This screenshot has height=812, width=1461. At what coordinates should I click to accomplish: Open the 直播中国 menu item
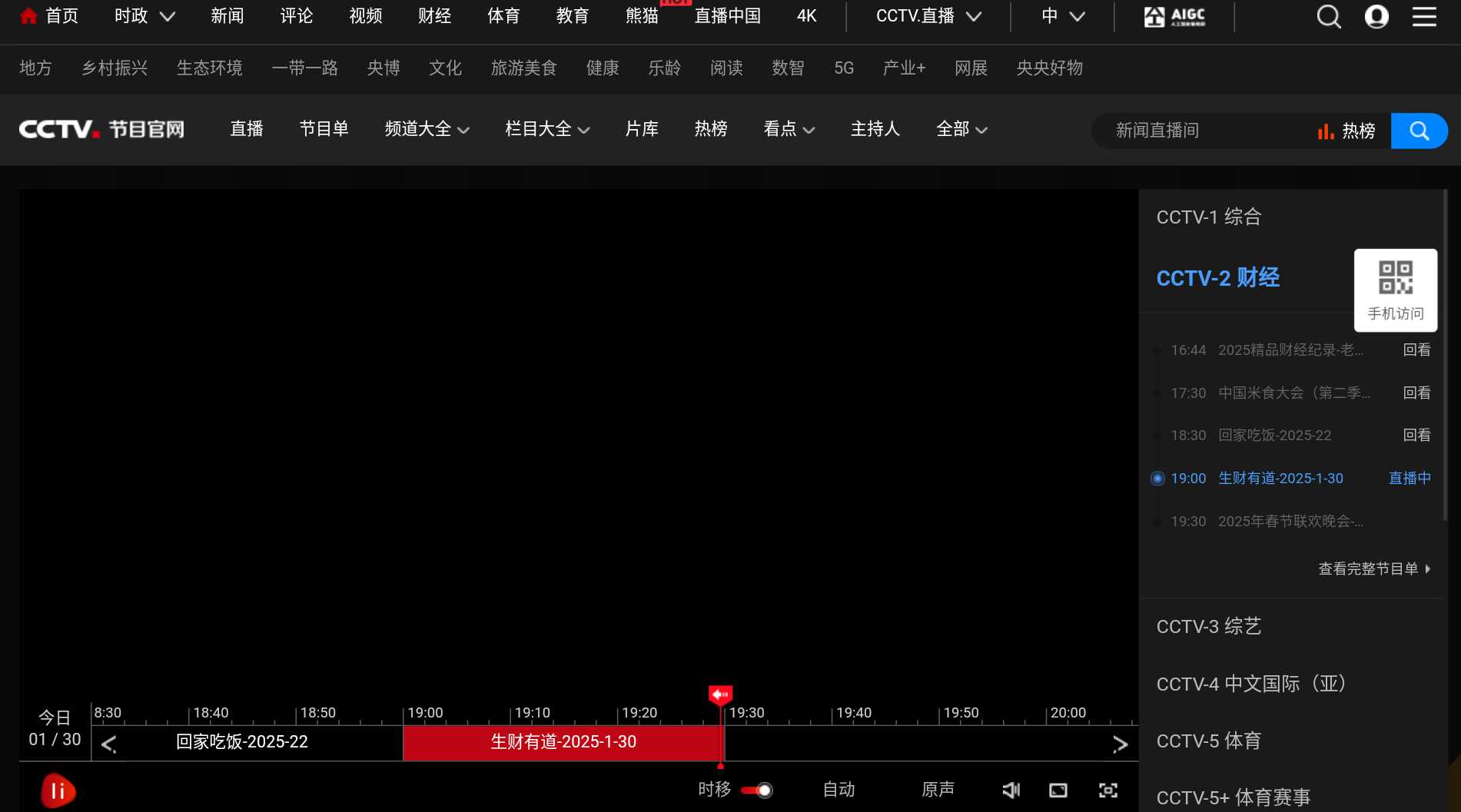pos(728,16)
